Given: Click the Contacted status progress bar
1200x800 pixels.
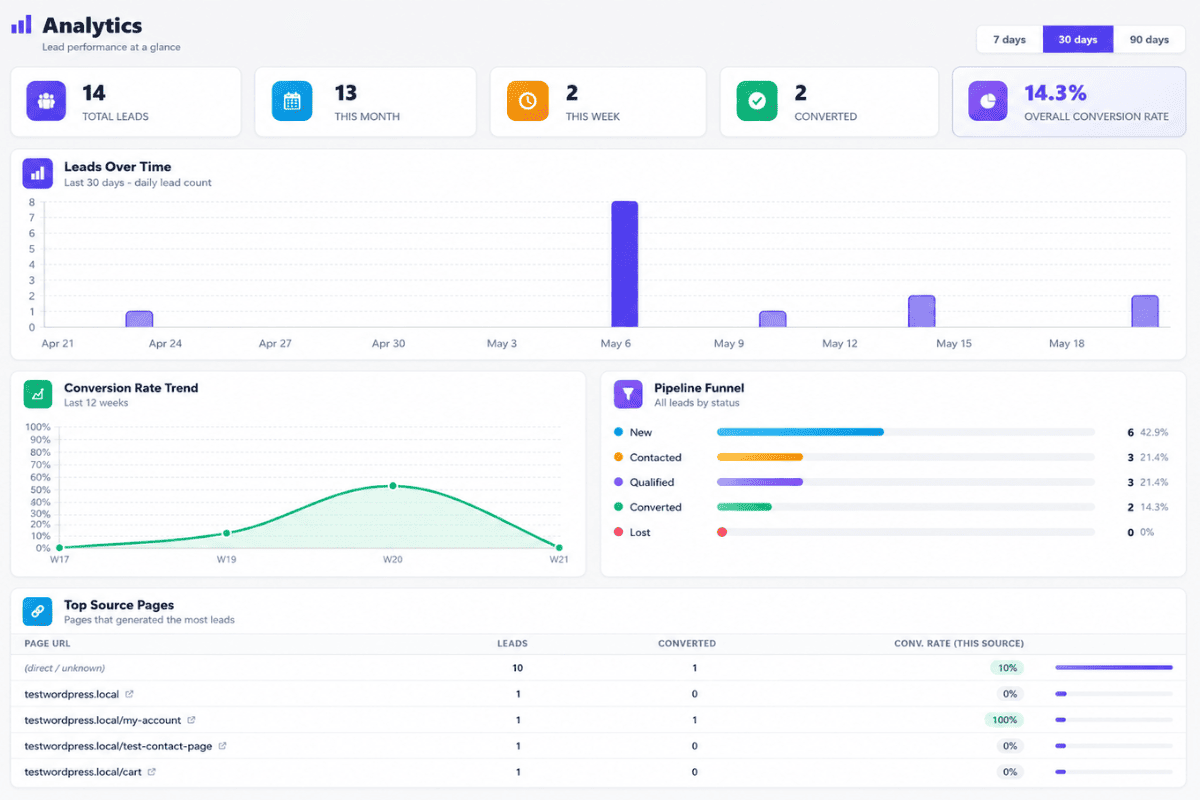Looking at the screenshot, I should click(905, 457).
